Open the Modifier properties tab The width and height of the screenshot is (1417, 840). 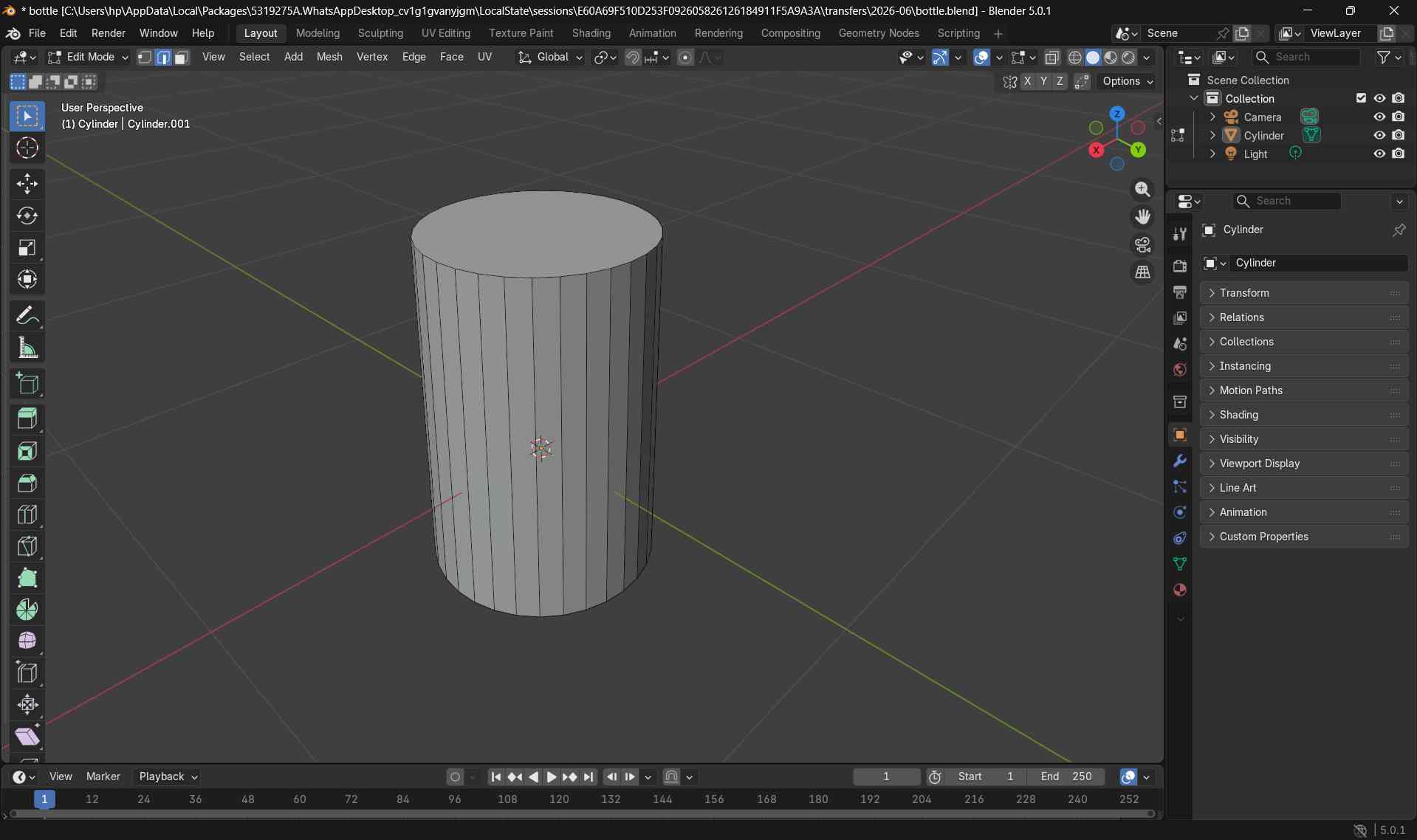coord(1179,461)
